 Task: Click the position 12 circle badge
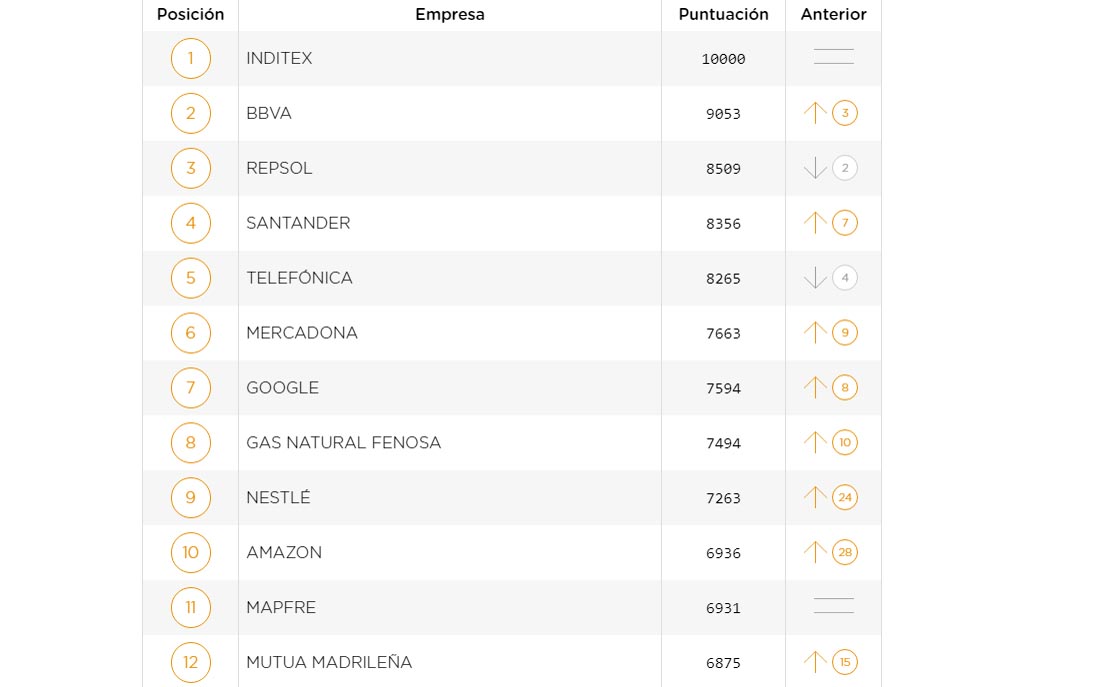(x=191, y=662)
